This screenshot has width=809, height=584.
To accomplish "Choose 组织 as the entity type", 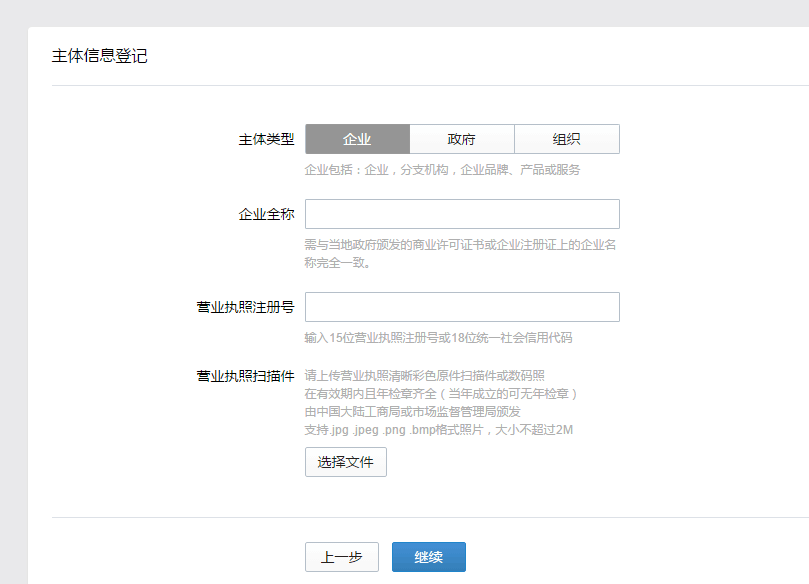I will tap(566, 139).
